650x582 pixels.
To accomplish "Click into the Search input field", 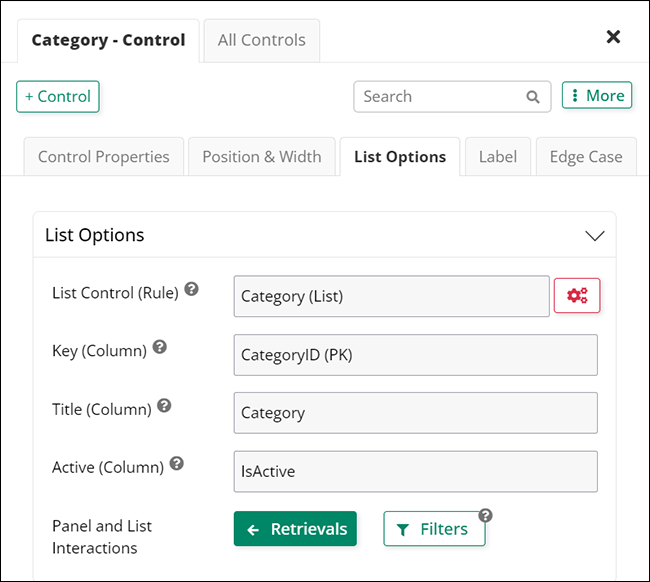I will [x=440, y=97].
